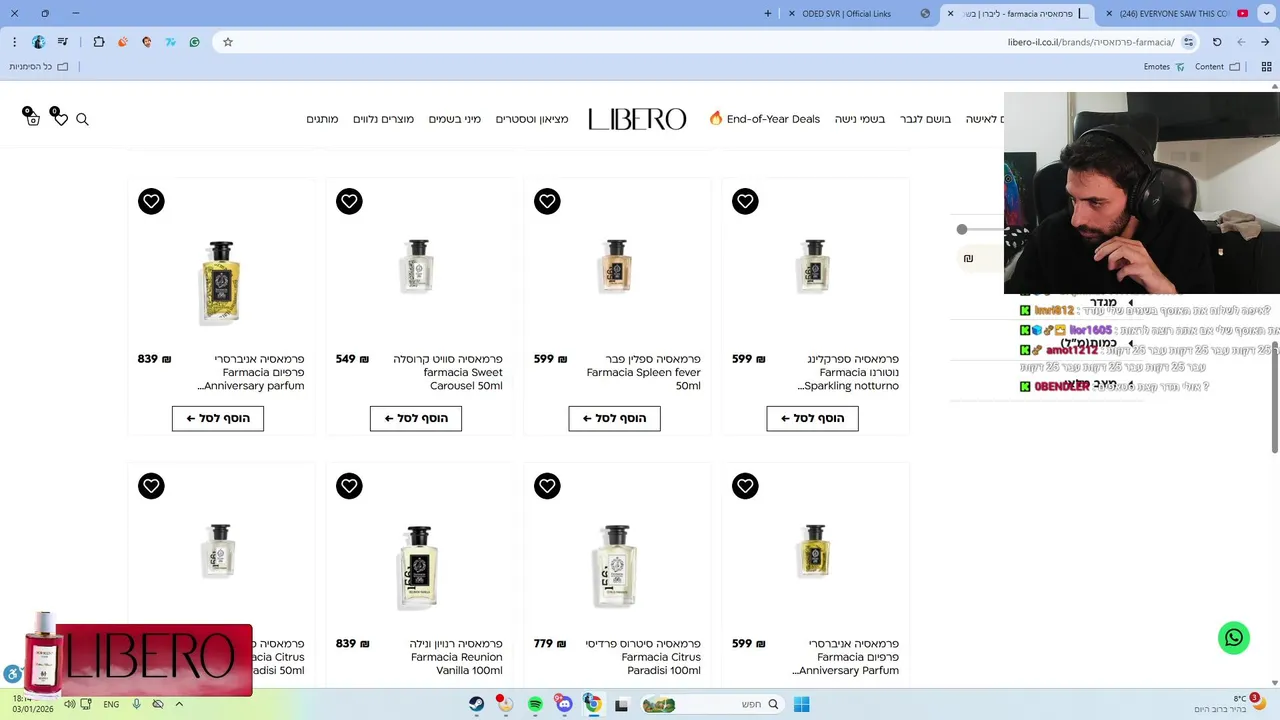Open the Spotify icon in the taskbar

click(x=535, y=704)
